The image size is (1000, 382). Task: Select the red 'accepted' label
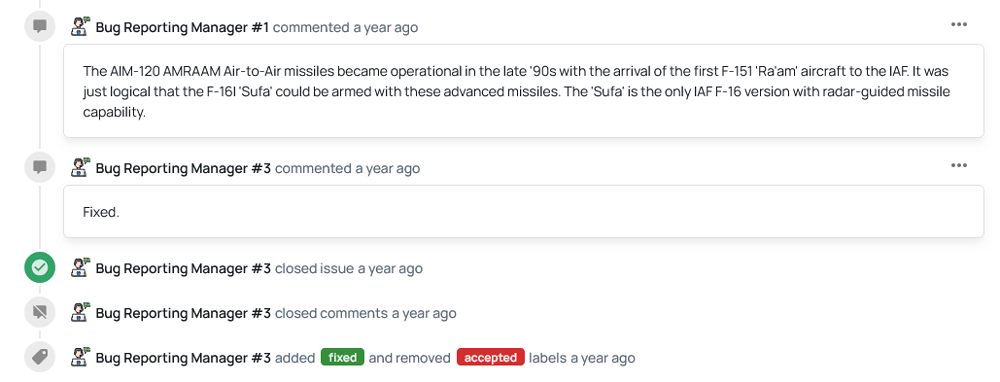(490, 357)
